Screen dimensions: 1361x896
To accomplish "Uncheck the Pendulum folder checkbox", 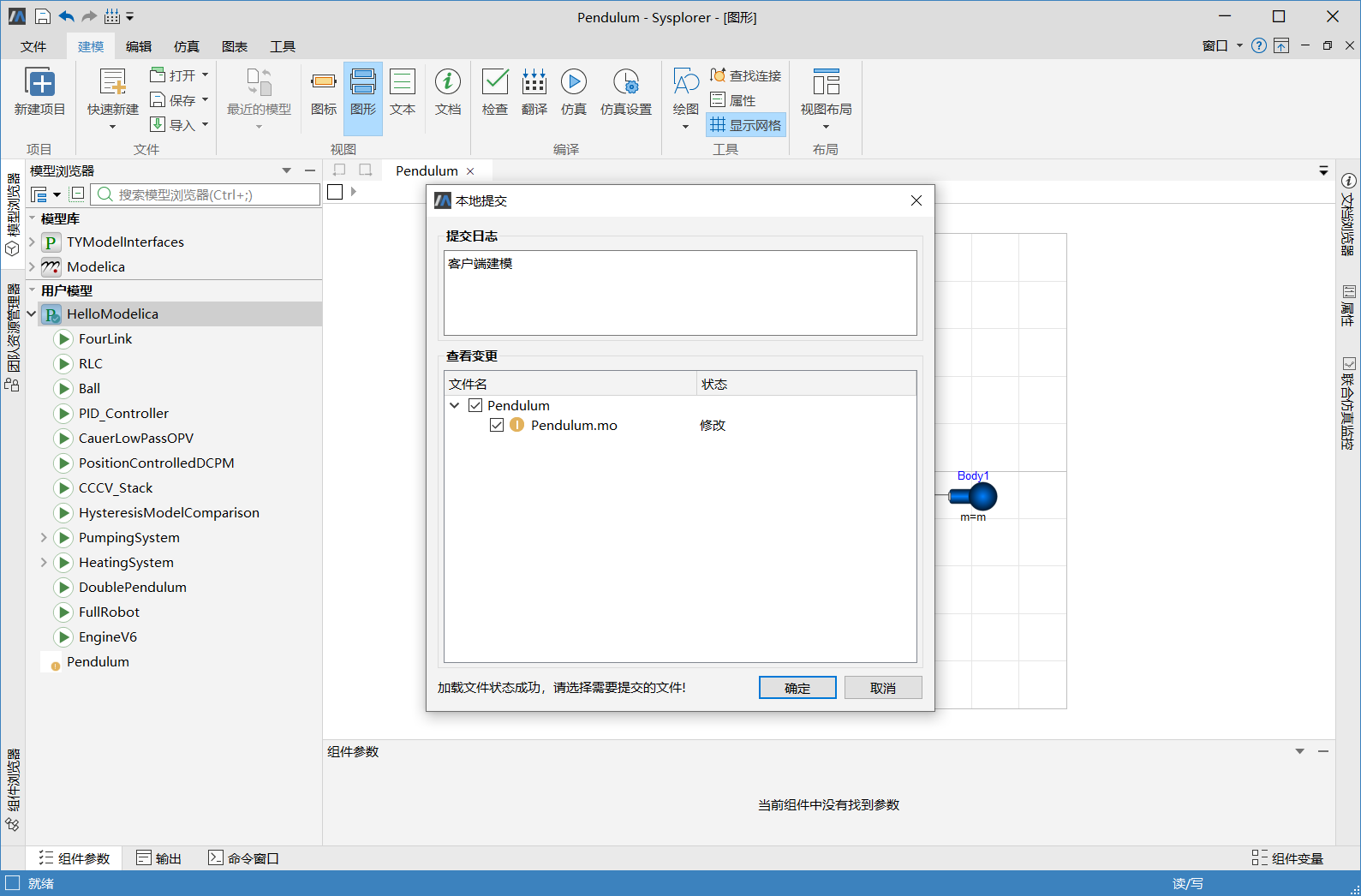I will (475, 405).
